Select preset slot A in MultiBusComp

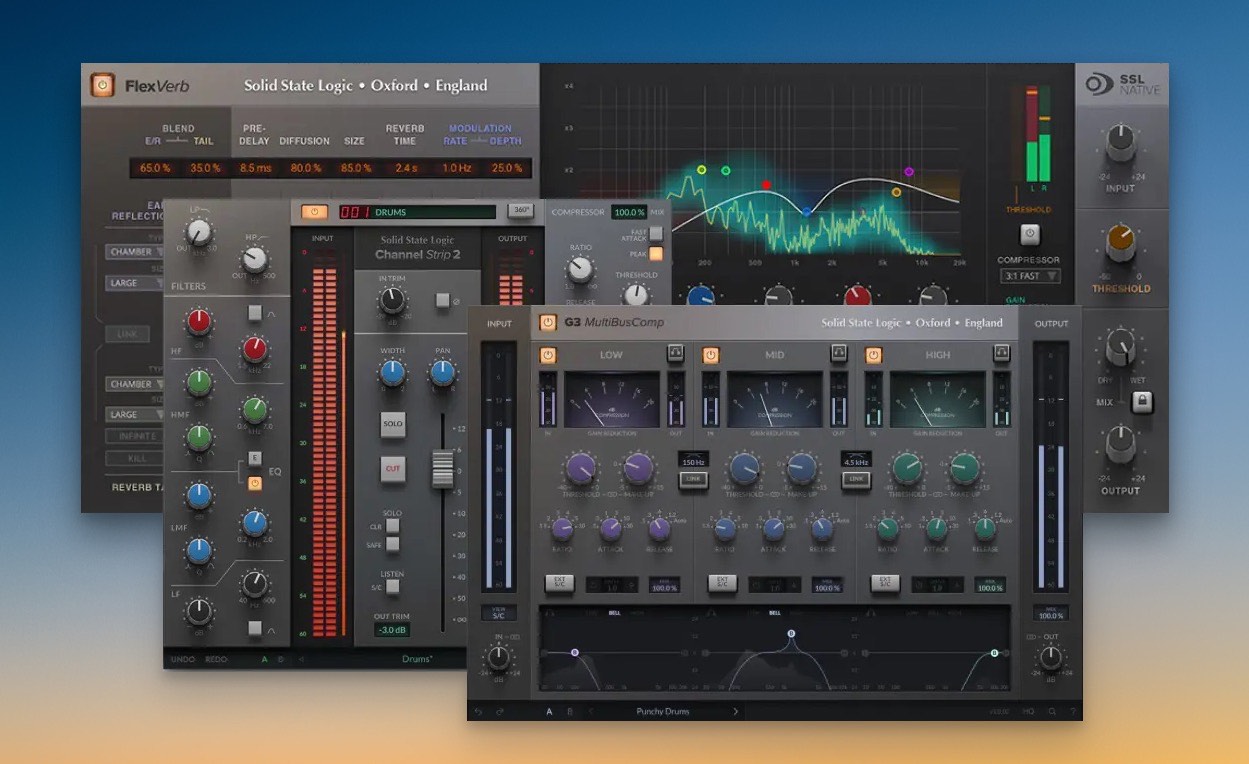pyautogui.click(x=549, y=712)
